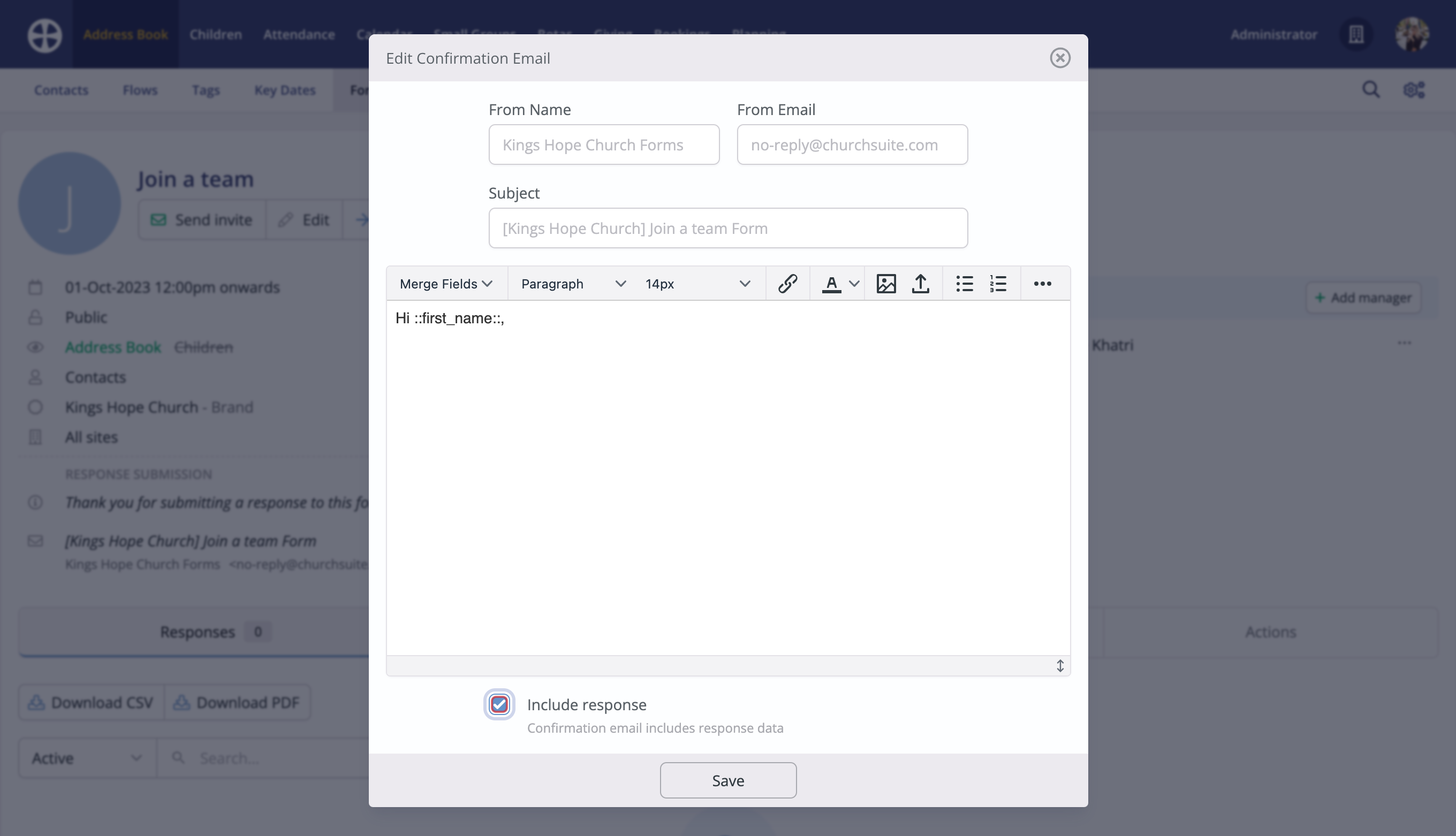The image size is (1456, 836).
Task: Open the module settings gears icon
Action: click(1414, 89)
